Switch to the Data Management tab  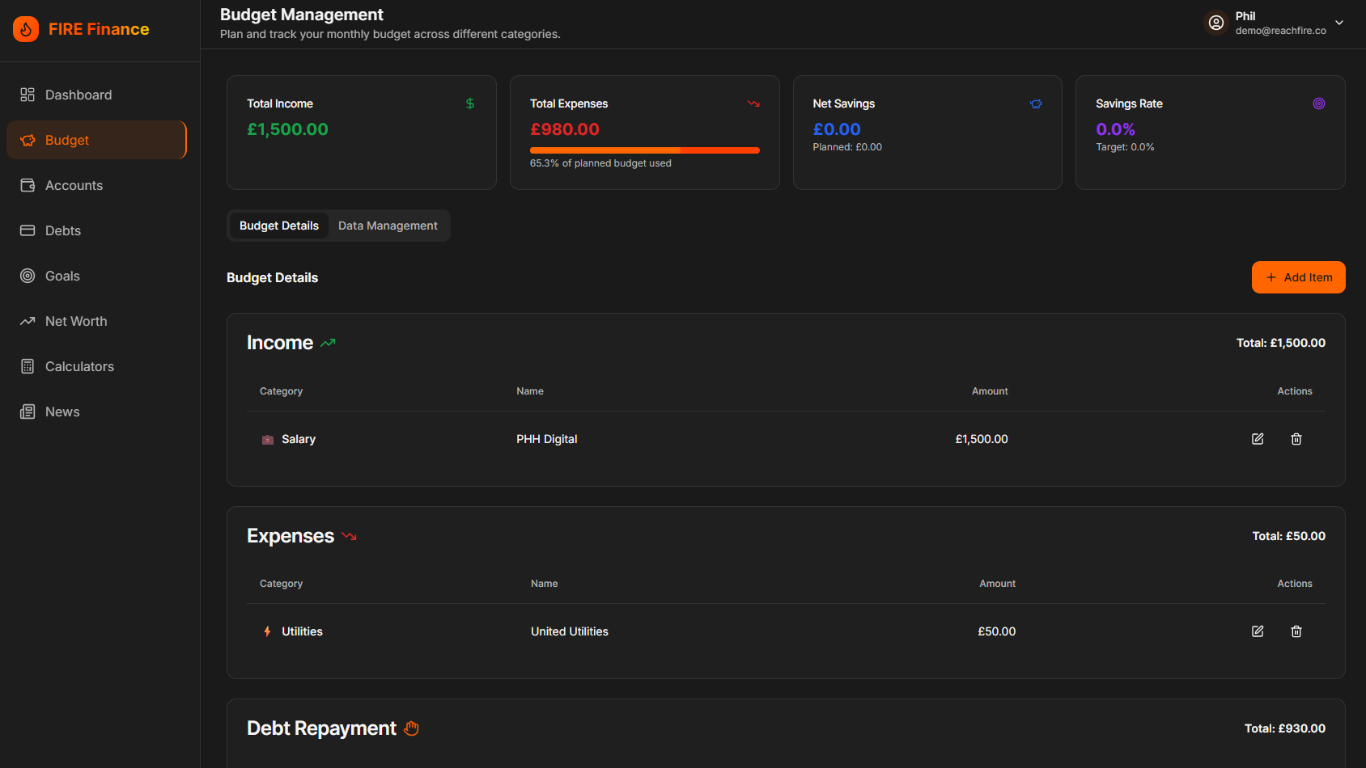[x=387, y=225]
